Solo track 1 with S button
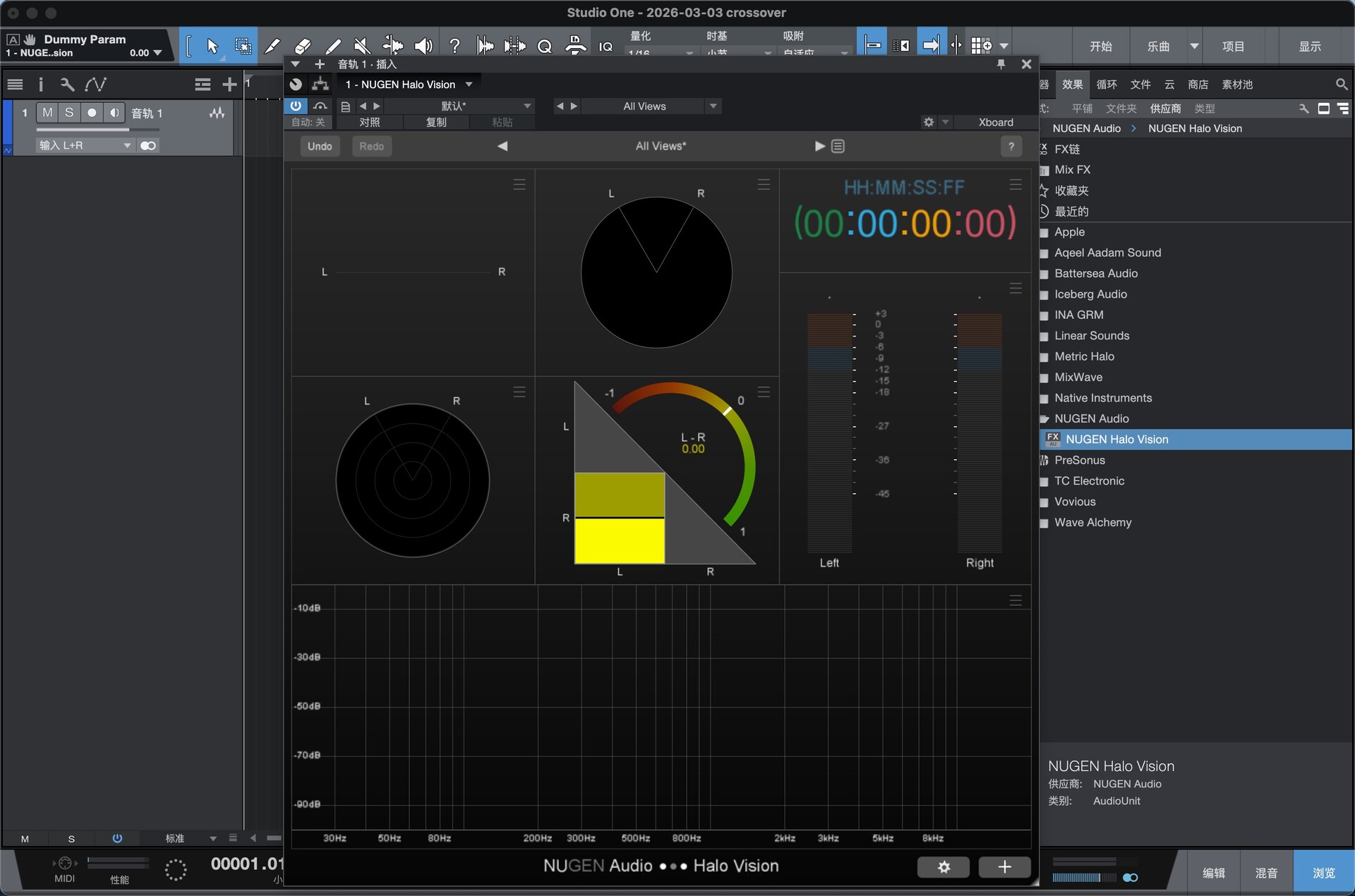1355x896 pixels. (x=69, y=113)
